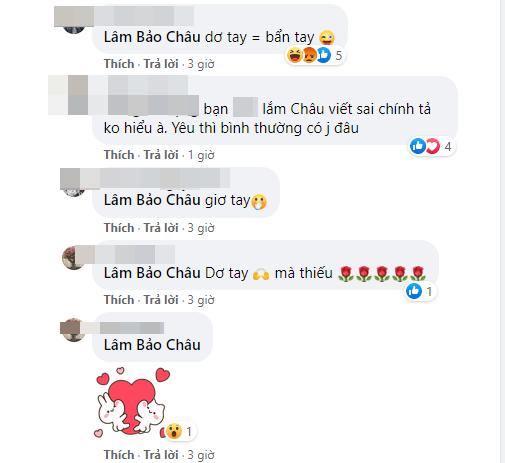Reply to the heart sticker comment

click(x=161, y=455)
